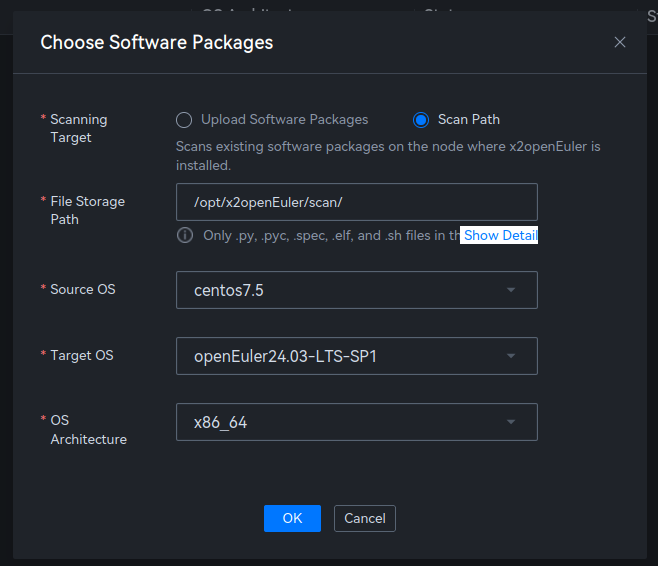
Task: Select the Scan Path radio button
Action: click(421, 120)
